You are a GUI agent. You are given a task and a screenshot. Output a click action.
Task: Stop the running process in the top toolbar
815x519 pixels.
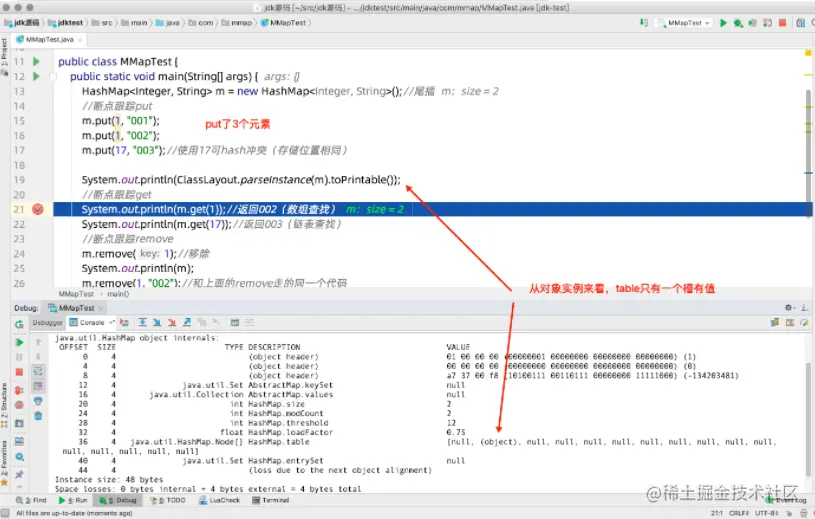782,23
